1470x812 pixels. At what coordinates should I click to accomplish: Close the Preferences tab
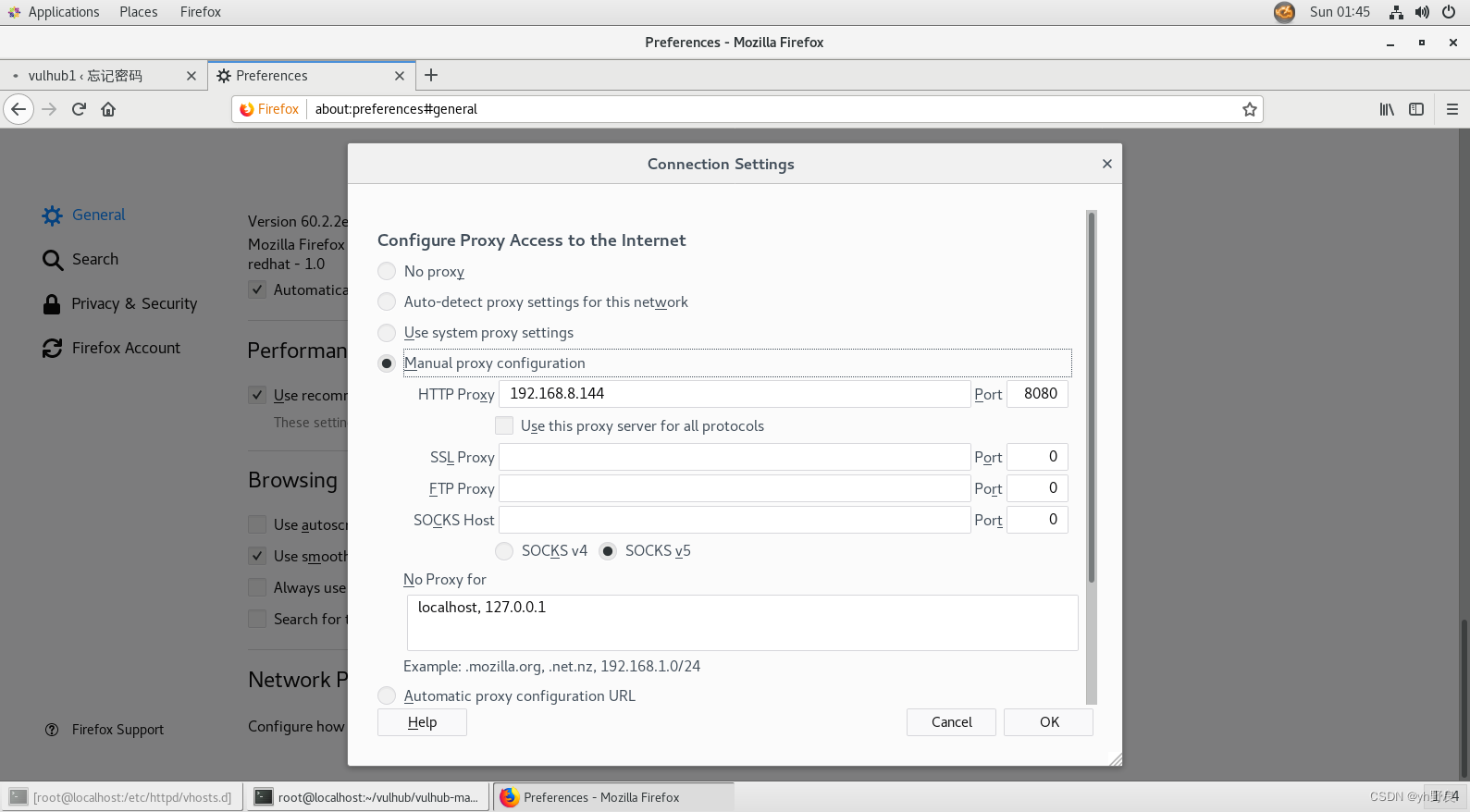tap(400, 76)
